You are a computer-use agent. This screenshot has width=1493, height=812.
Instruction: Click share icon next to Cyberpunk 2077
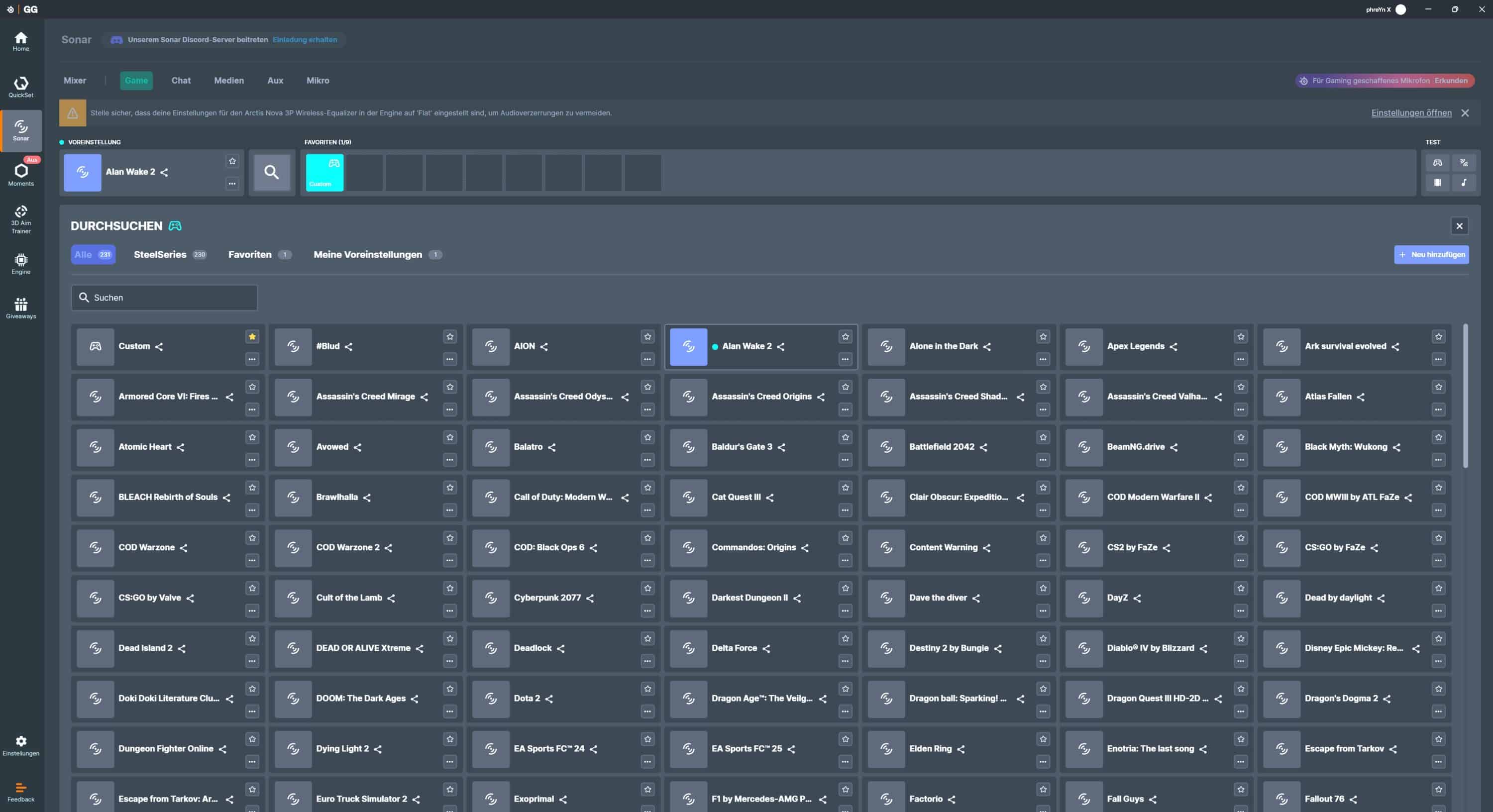click(590, 598)
